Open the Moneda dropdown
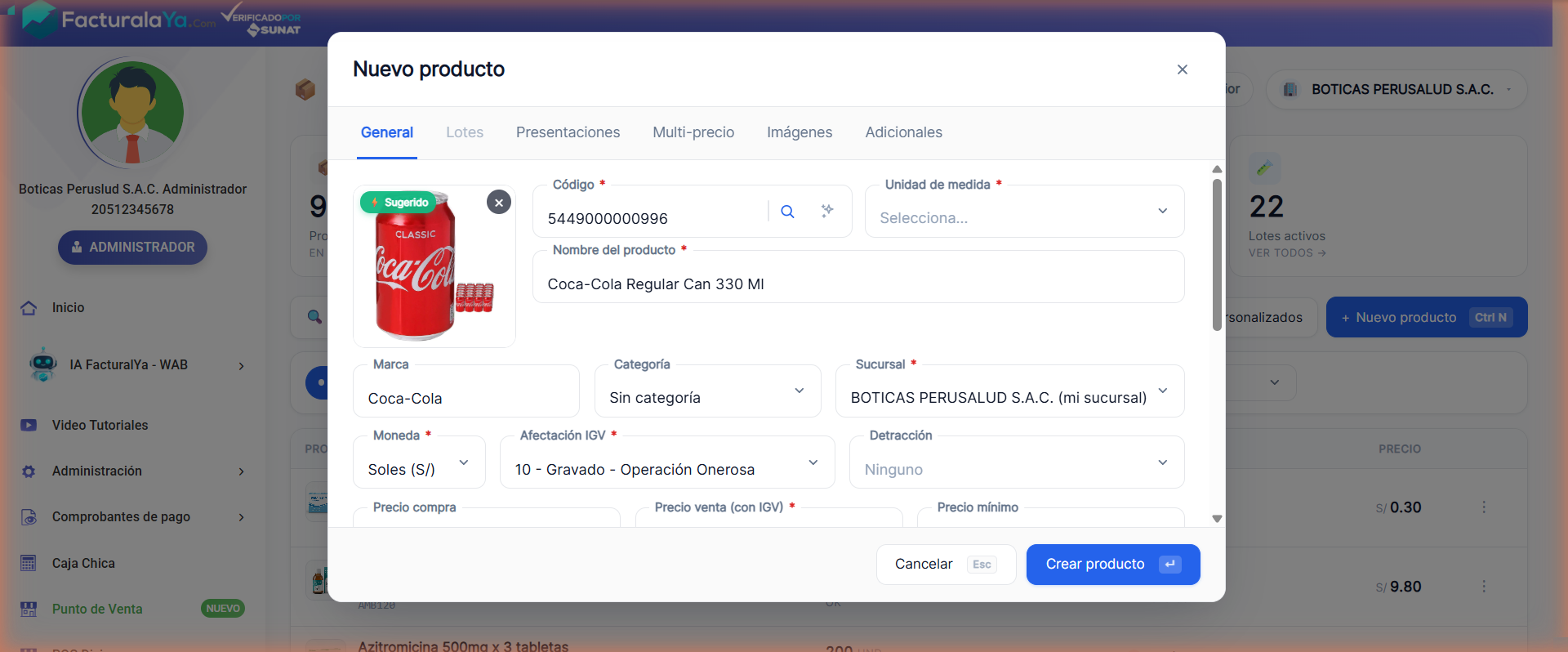The width and height of the screenshot is (1568, 652). tap(419, 462)
